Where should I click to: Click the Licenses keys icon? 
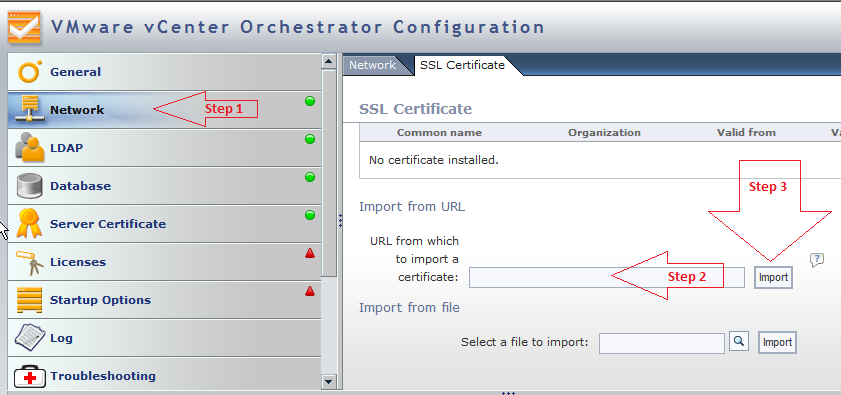(29, 262)
